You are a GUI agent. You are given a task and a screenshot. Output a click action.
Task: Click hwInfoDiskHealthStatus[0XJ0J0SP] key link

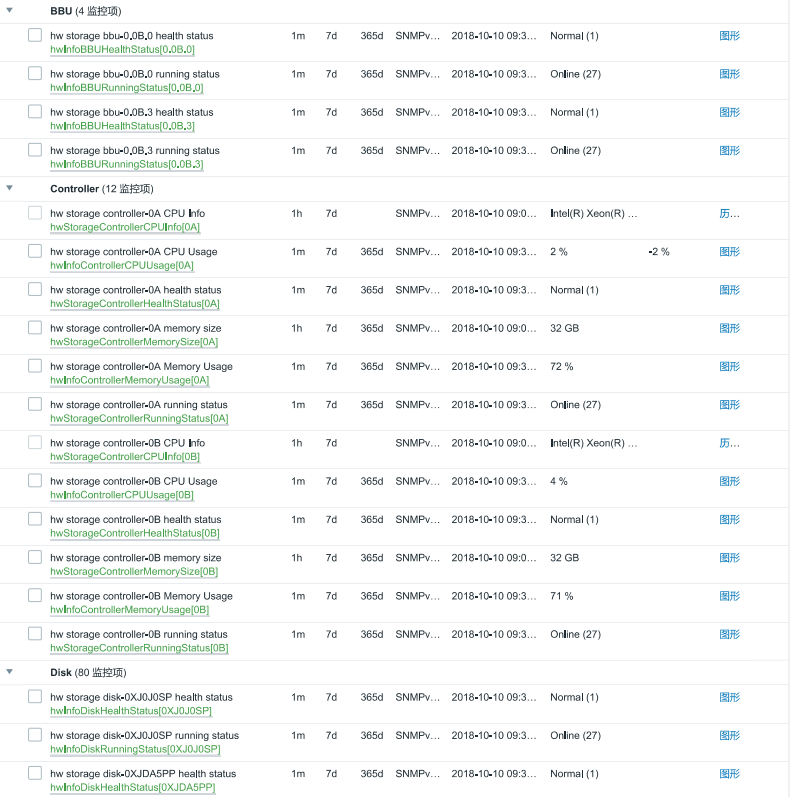click(x=131, y=711)
